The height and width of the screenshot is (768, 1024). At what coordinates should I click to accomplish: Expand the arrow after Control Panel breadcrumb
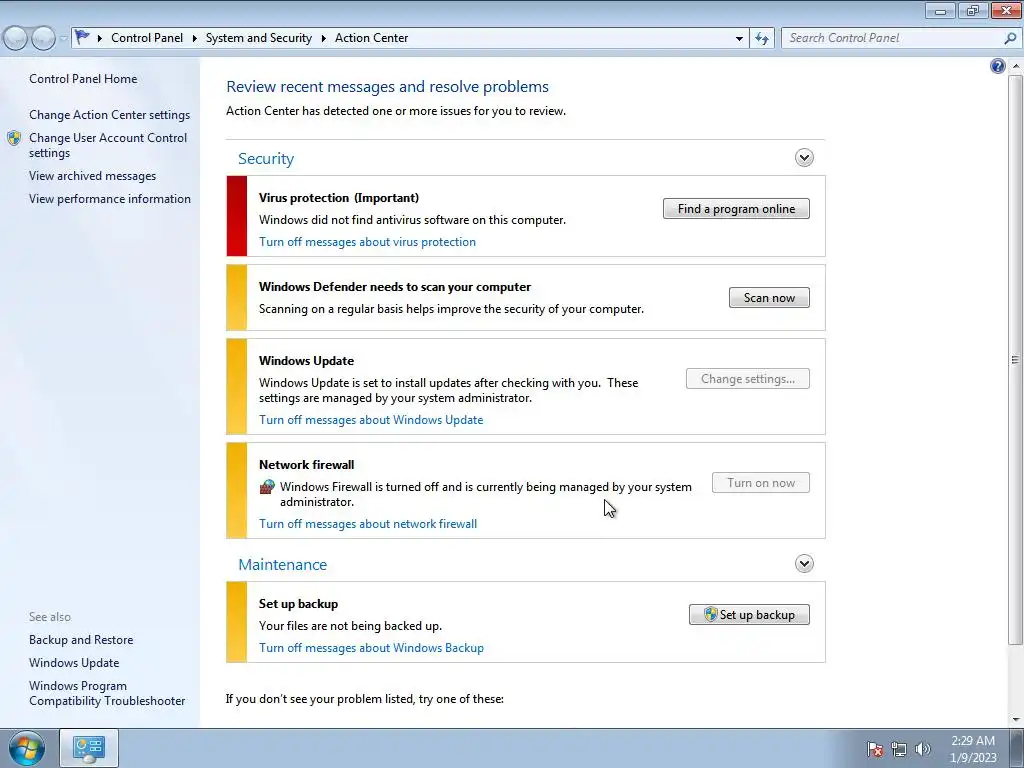click(x=195, y=39)
